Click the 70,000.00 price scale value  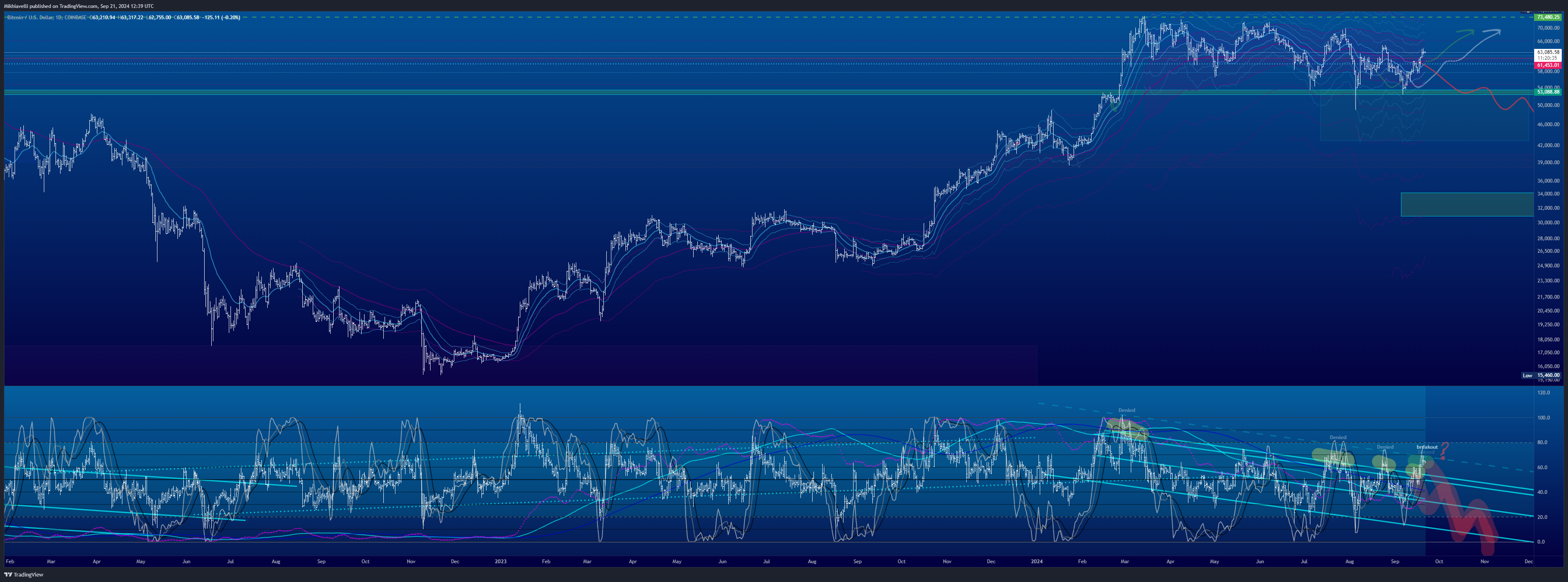(x=1548, y=28)
